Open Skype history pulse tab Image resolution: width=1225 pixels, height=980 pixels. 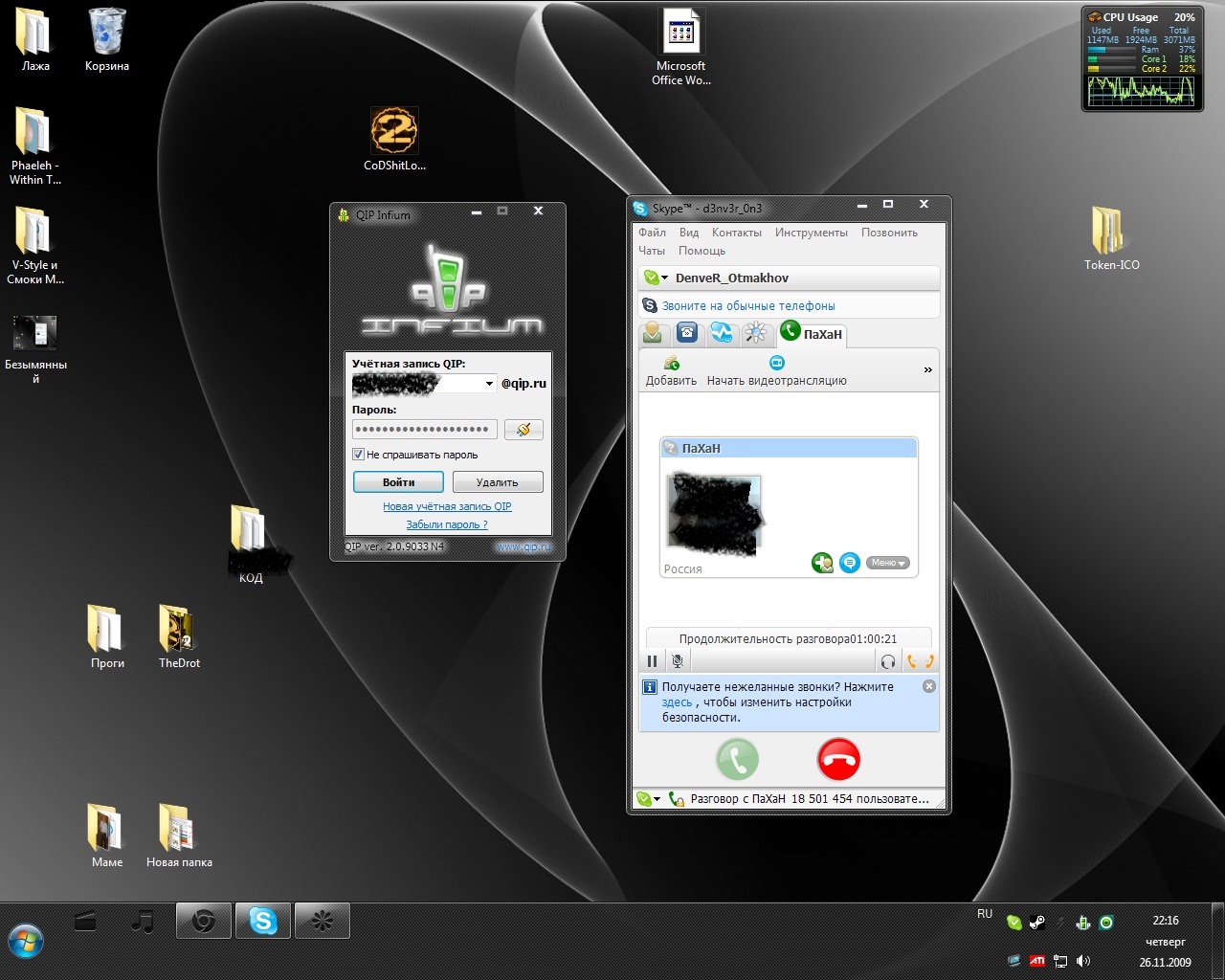pyautogui.click(x=722, y=333)
